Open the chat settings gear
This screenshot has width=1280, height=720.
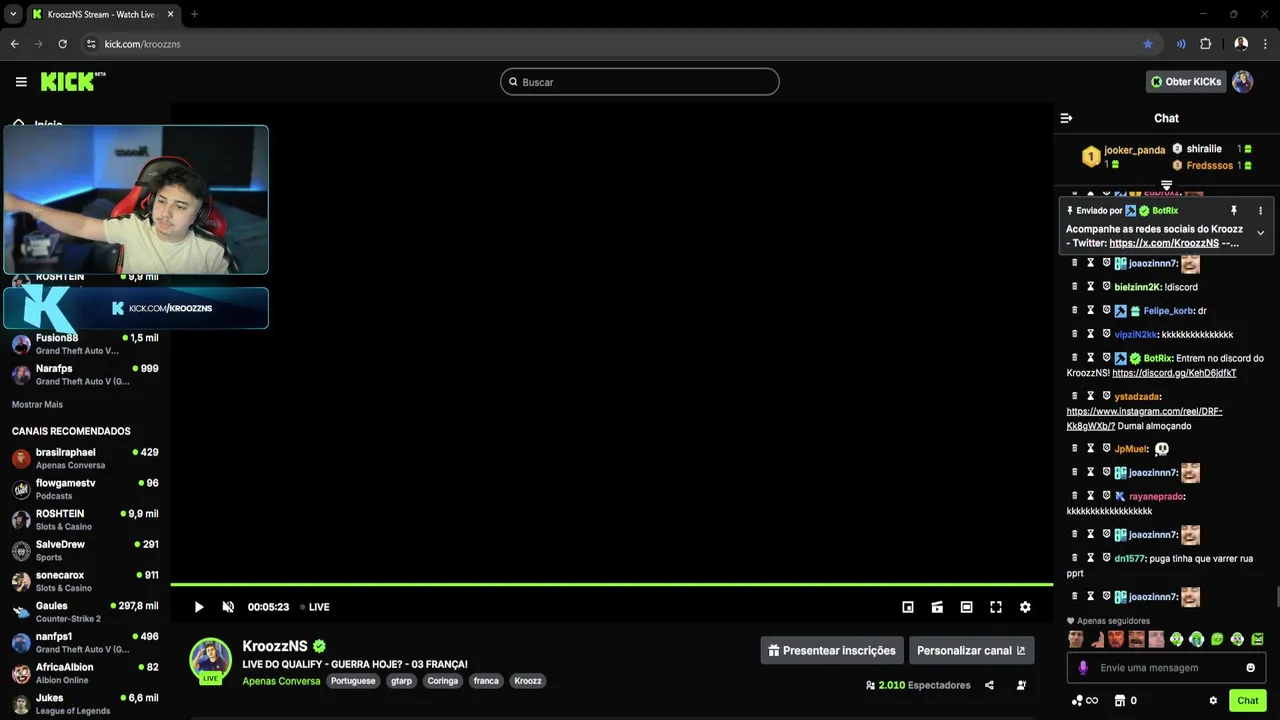pos(1213,701)
